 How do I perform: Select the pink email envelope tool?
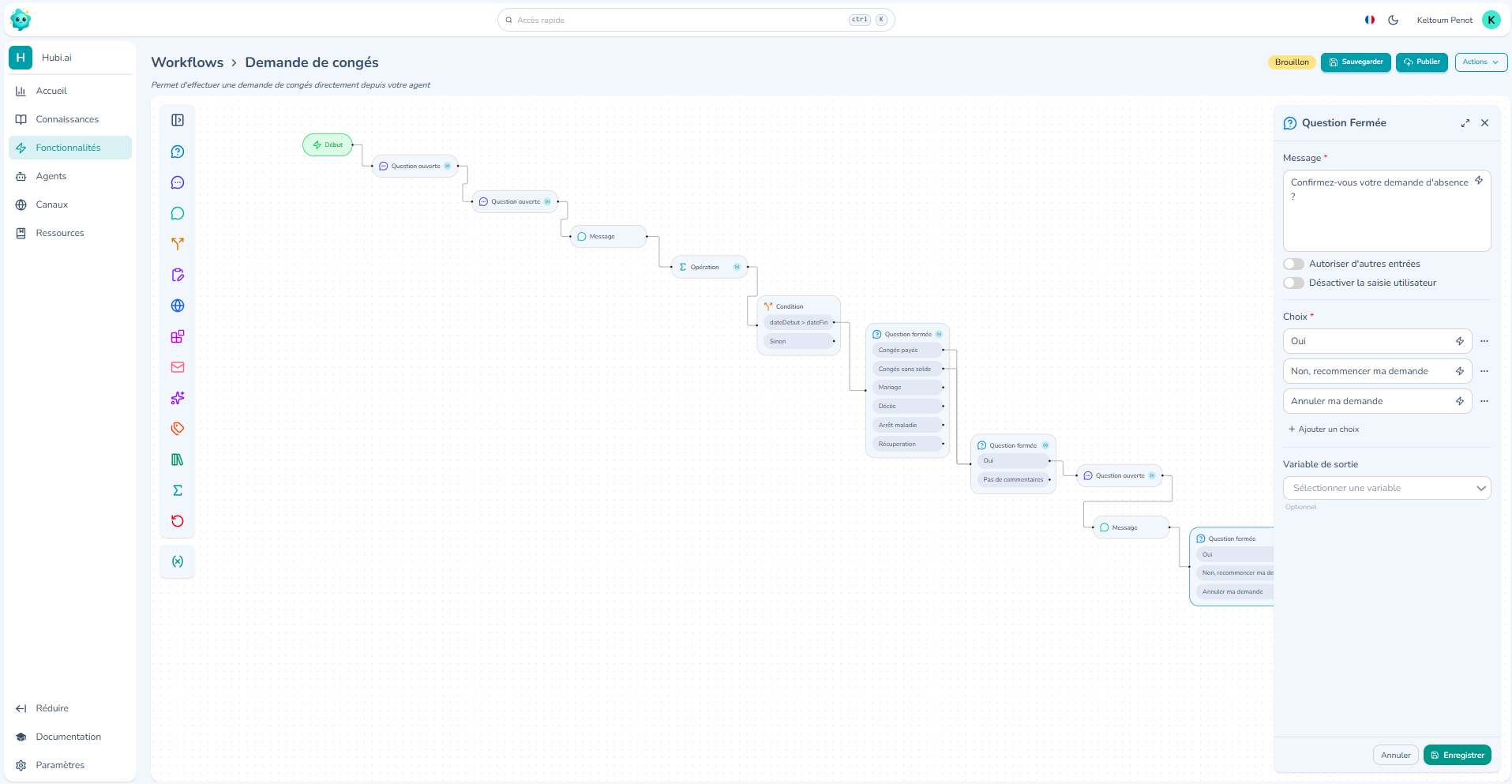(x=178, y=367)
